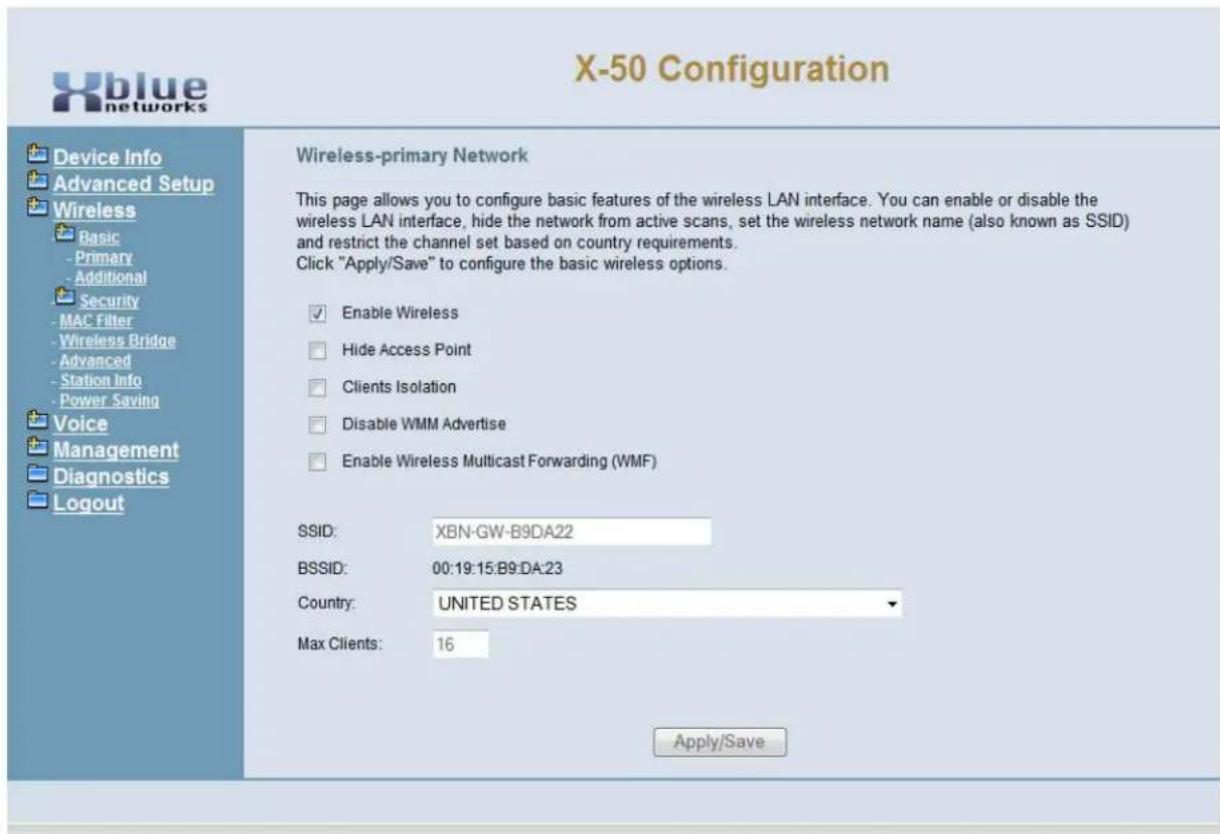Open the Advanced Setup menu

pyautogui.click(x=133, y=184)
